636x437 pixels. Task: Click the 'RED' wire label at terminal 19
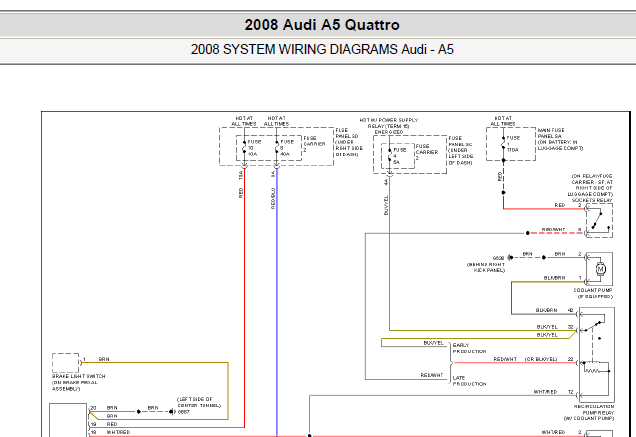[x=112, y=424]
